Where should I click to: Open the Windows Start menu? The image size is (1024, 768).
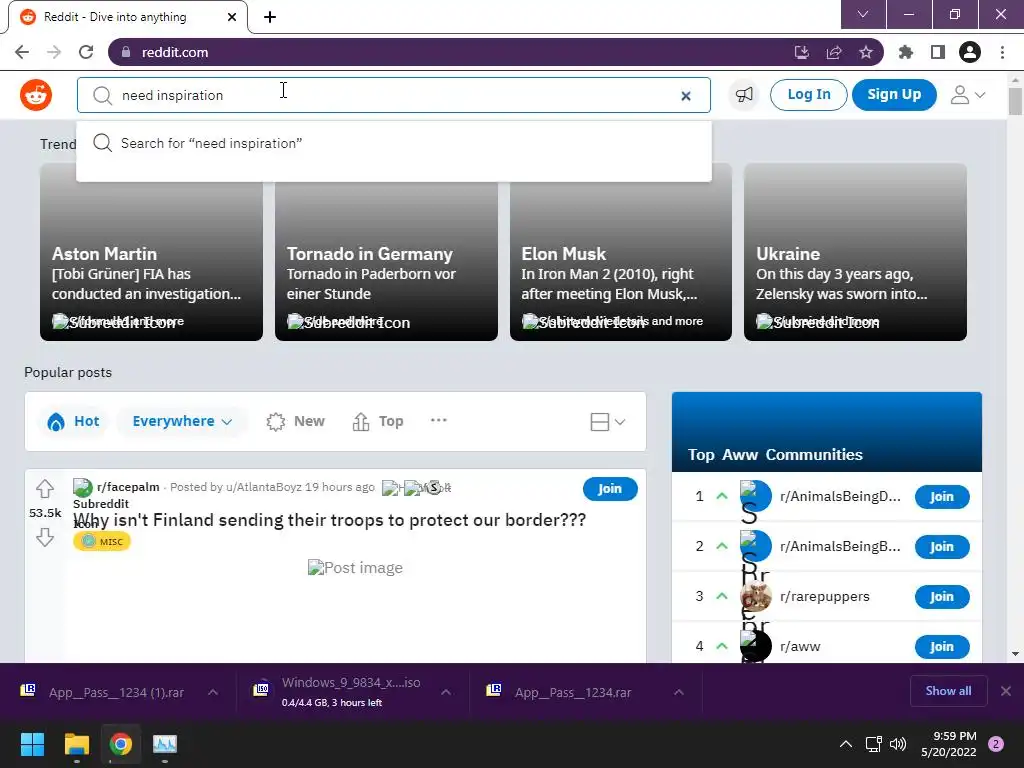(32, 744)
